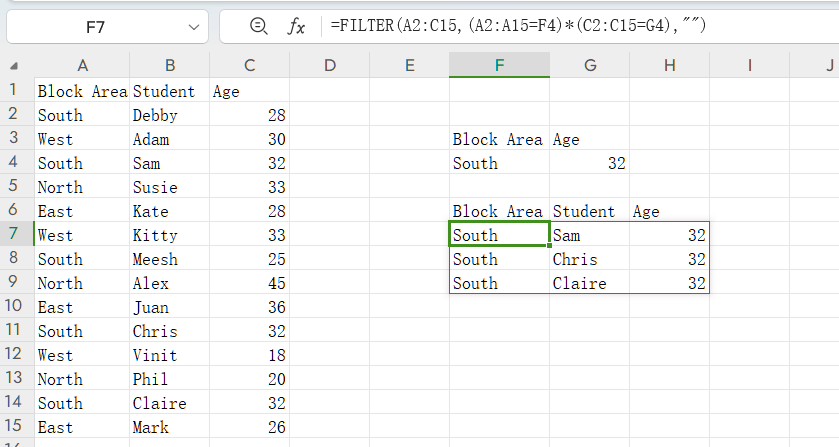Click result cell containing Chris in column G
Image resolution: width=839 pixels, height=447 pixels.
click(x=589, y=259)
